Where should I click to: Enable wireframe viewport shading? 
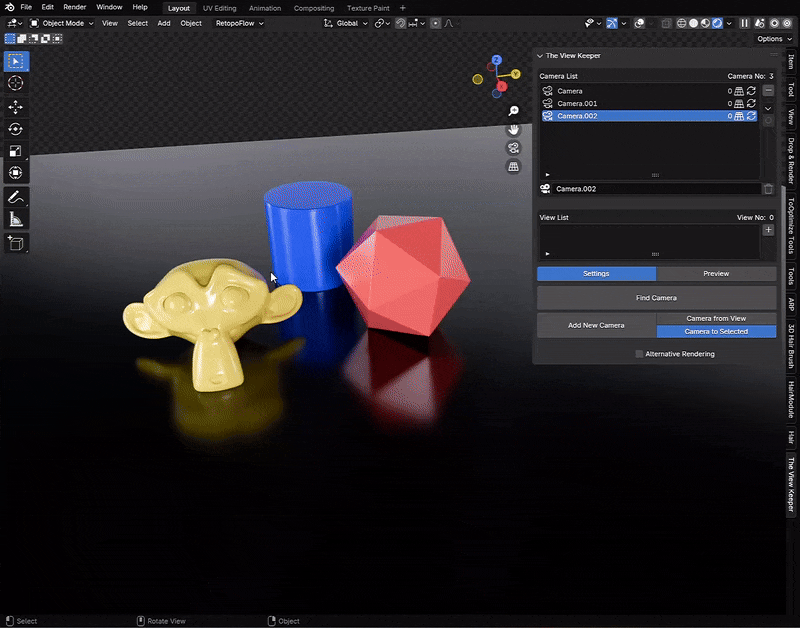click(681, 23)
